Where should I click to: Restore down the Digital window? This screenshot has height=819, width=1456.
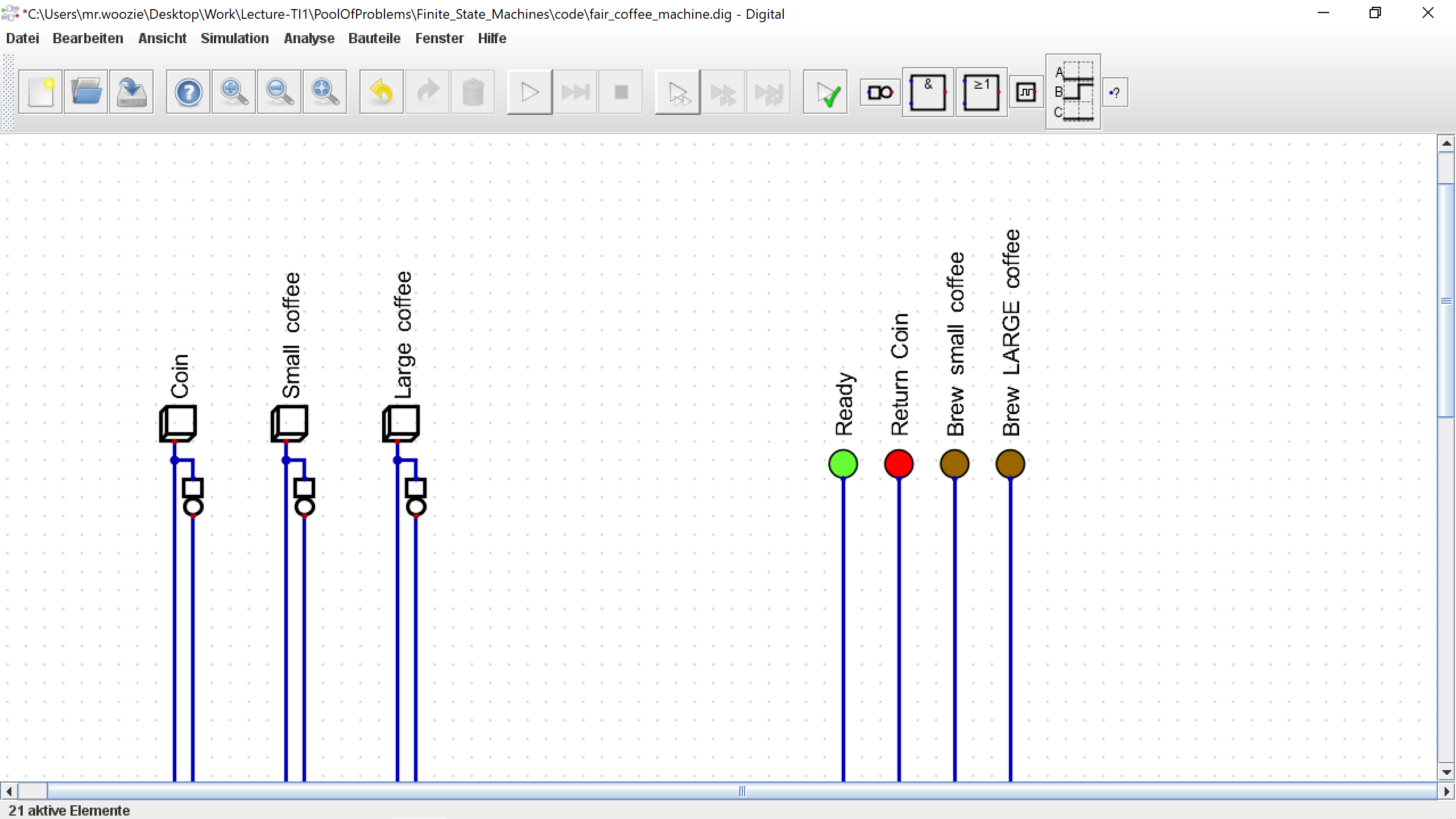pos(1375,13)
